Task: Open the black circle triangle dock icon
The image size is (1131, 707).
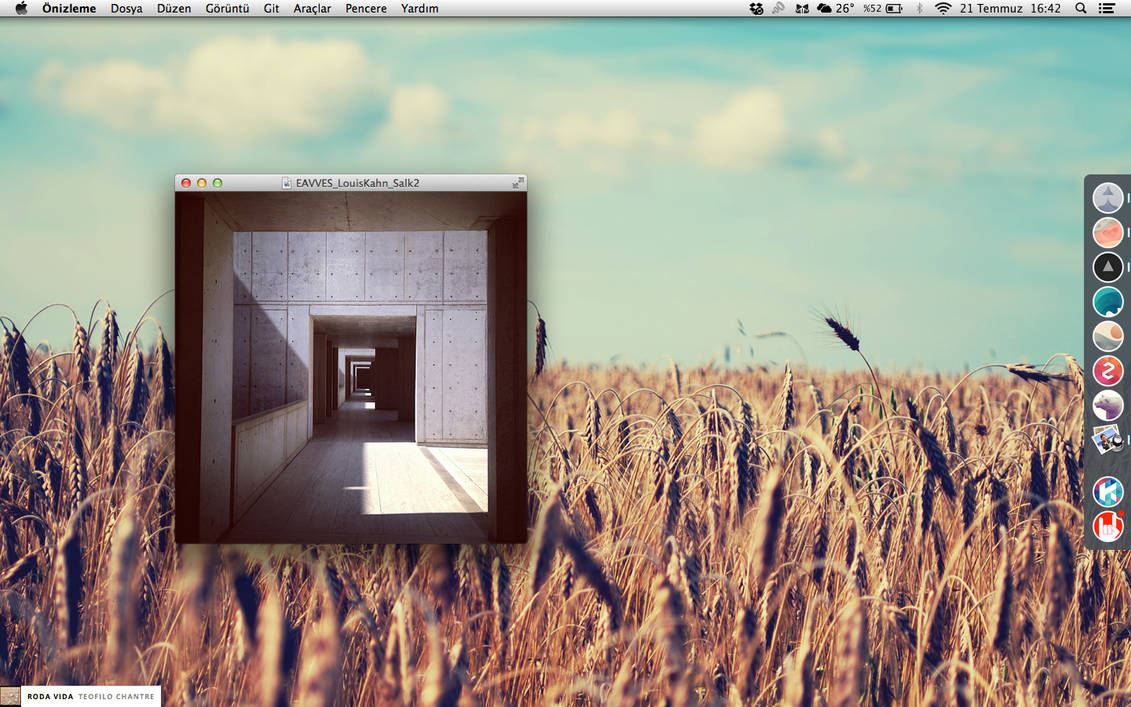Action: pyautogui.click(x=1107, y=267)
